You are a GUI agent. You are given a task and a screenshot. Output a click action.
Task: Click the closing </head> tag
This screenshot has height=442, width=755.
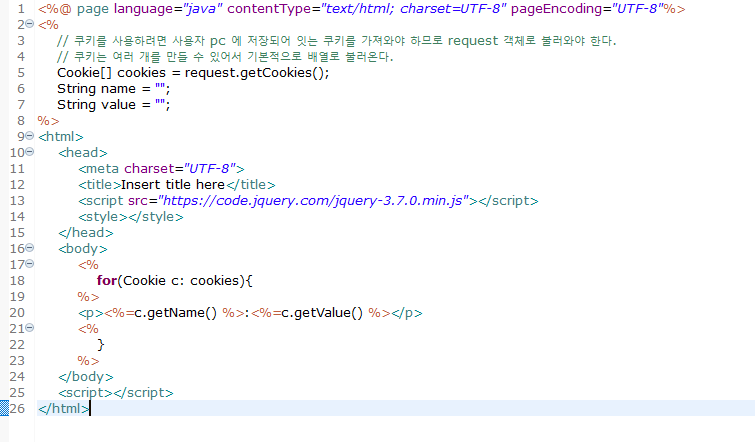tap(86, 233)
